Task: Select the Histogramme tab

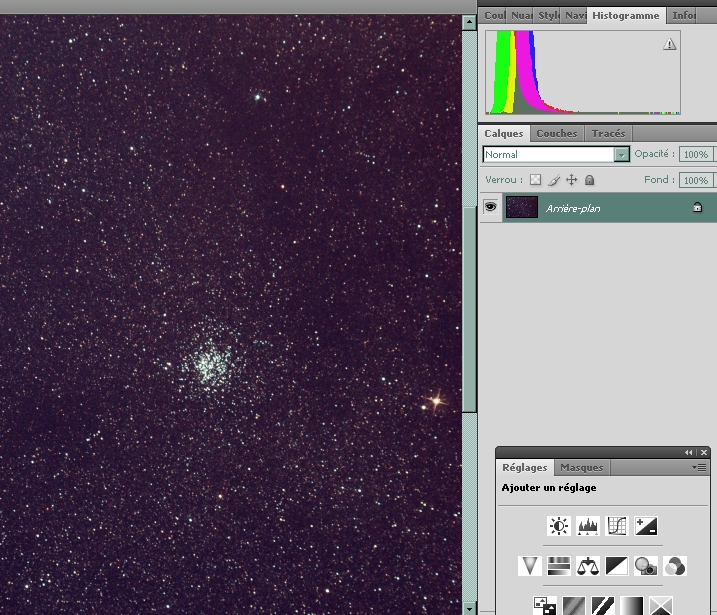Action: click(626, 16)
